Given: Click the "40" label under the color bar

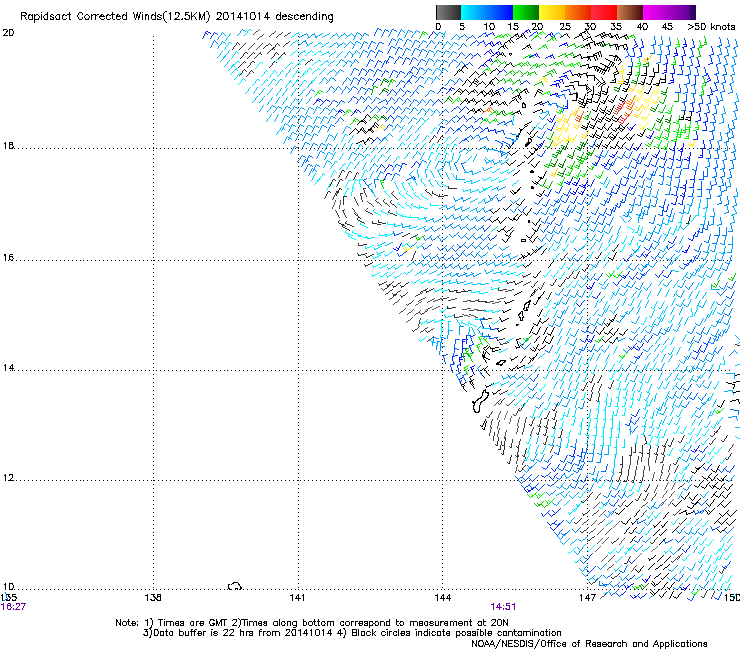Looking at the screenshot, I should [642, 26].
